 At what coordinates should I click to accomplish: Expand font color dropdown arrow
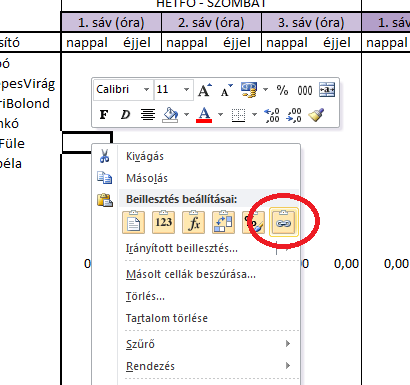(220, 115)
